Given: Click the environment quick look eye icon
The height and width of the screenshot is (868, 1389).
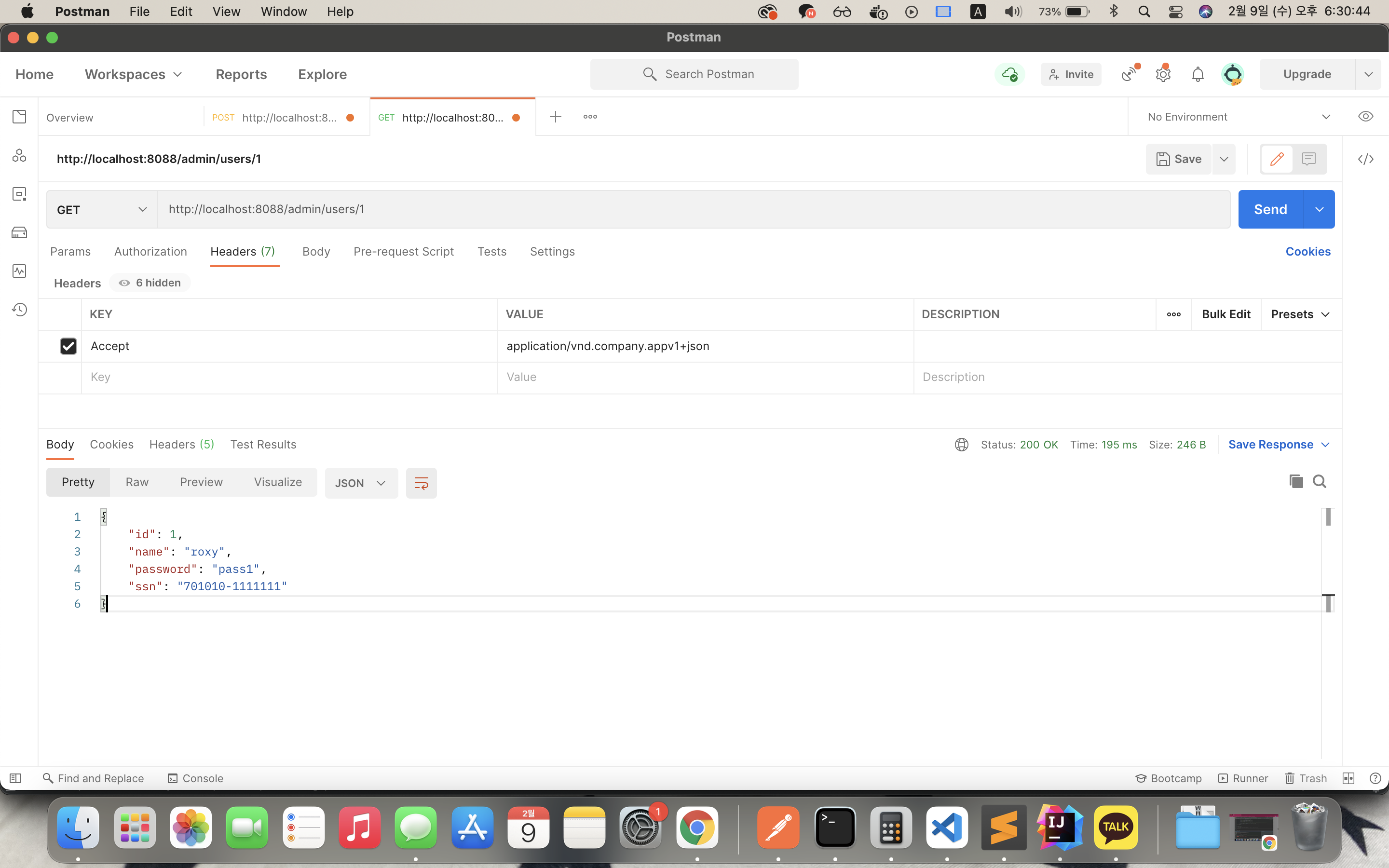Looking at the screenshot, I should pos(1365,117).
